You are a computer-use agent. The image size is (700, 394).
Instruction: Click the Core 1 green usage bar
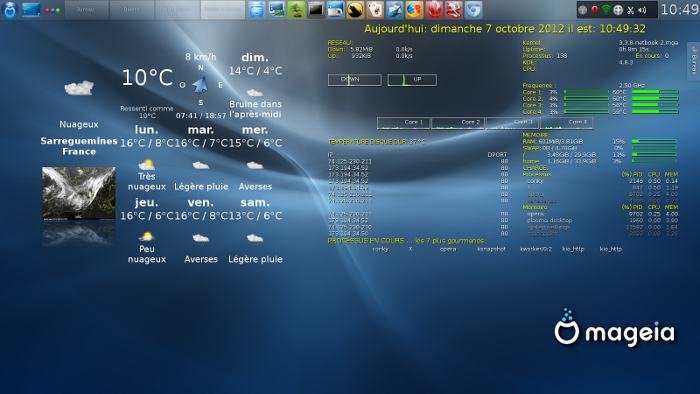point(587,92)
